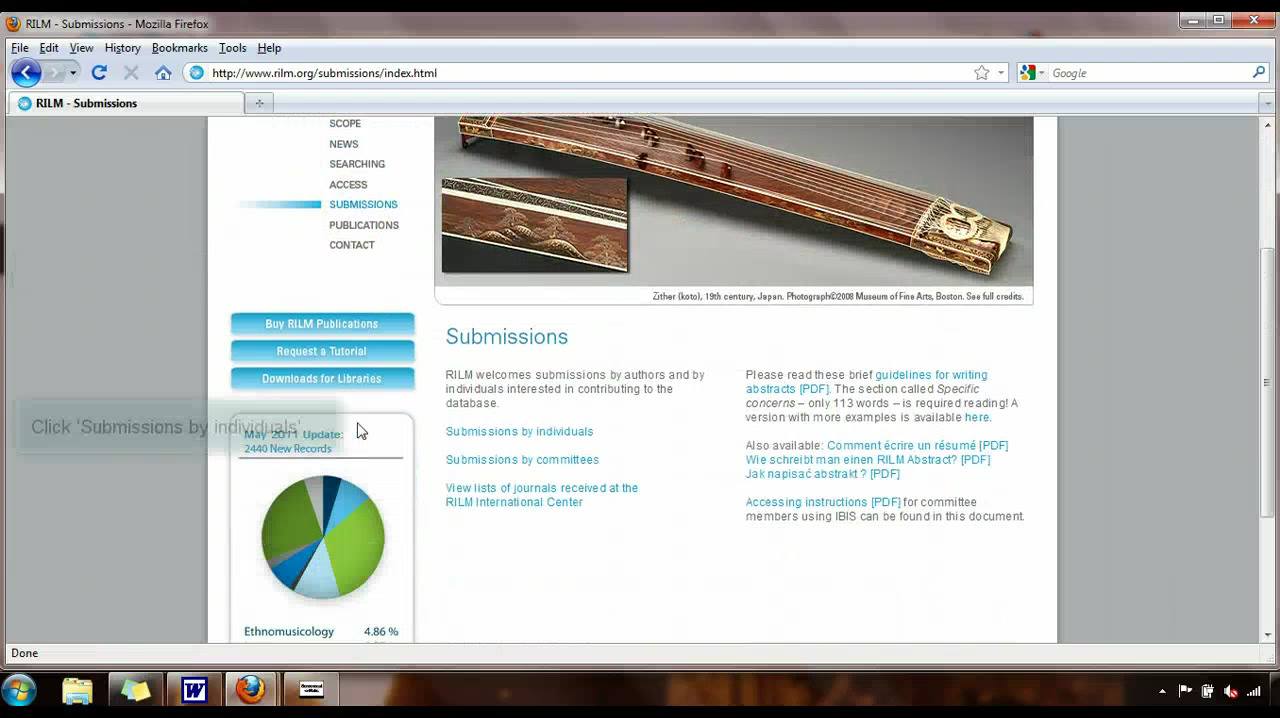The height and width of the screenshot is (718, 1280).
Task: Open the Windows Start button
Action: point(19,690)
